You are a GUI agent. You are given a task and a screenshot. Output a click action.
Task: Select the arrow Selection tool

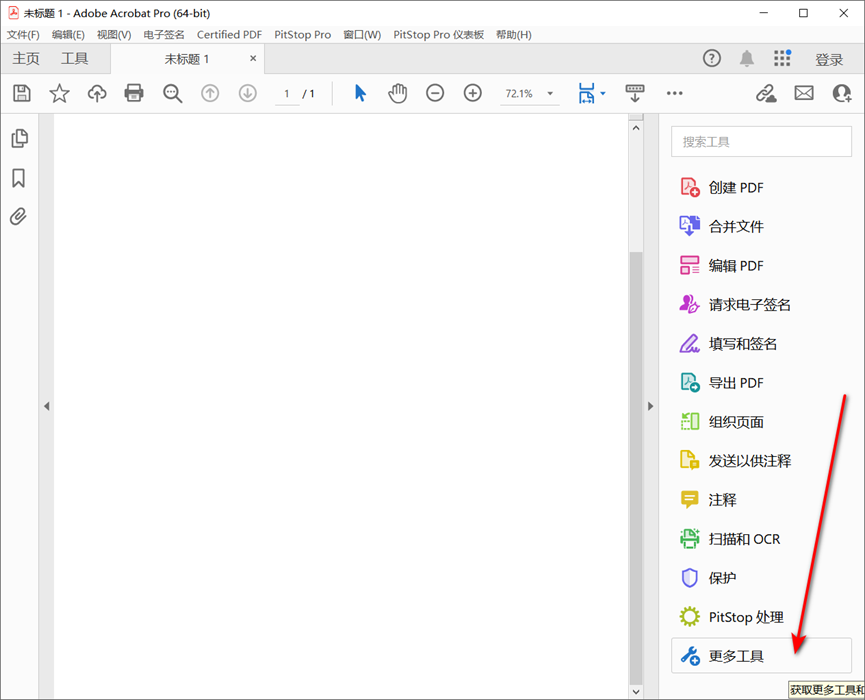[x=360, y=93]
